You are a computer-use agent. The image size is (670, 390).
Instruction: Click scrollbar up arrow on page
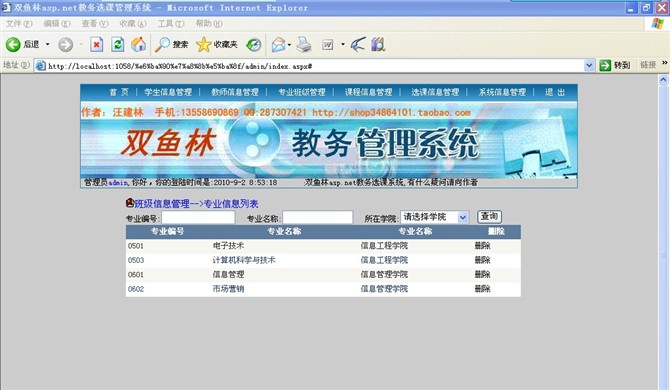[663, 79]
